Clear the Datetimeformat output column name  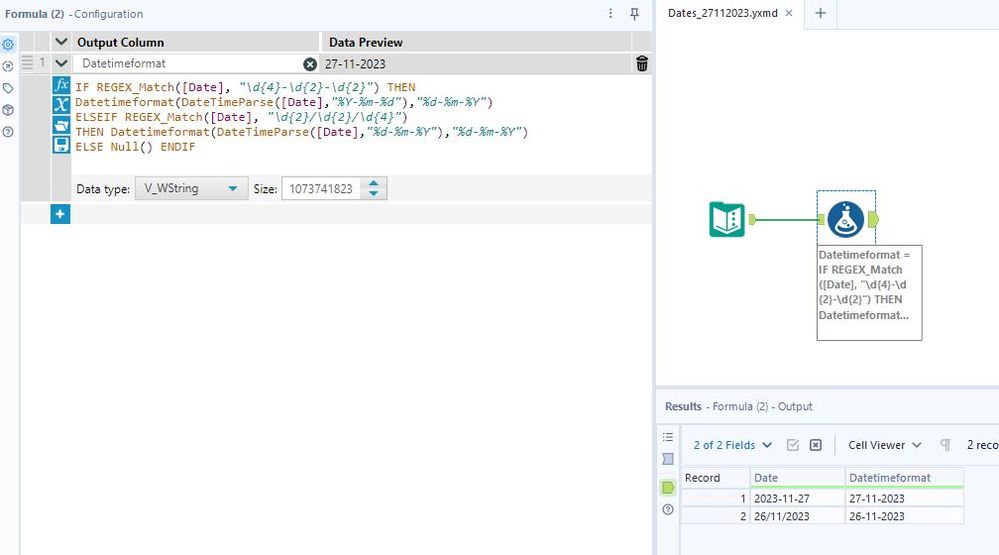point(310,64)
